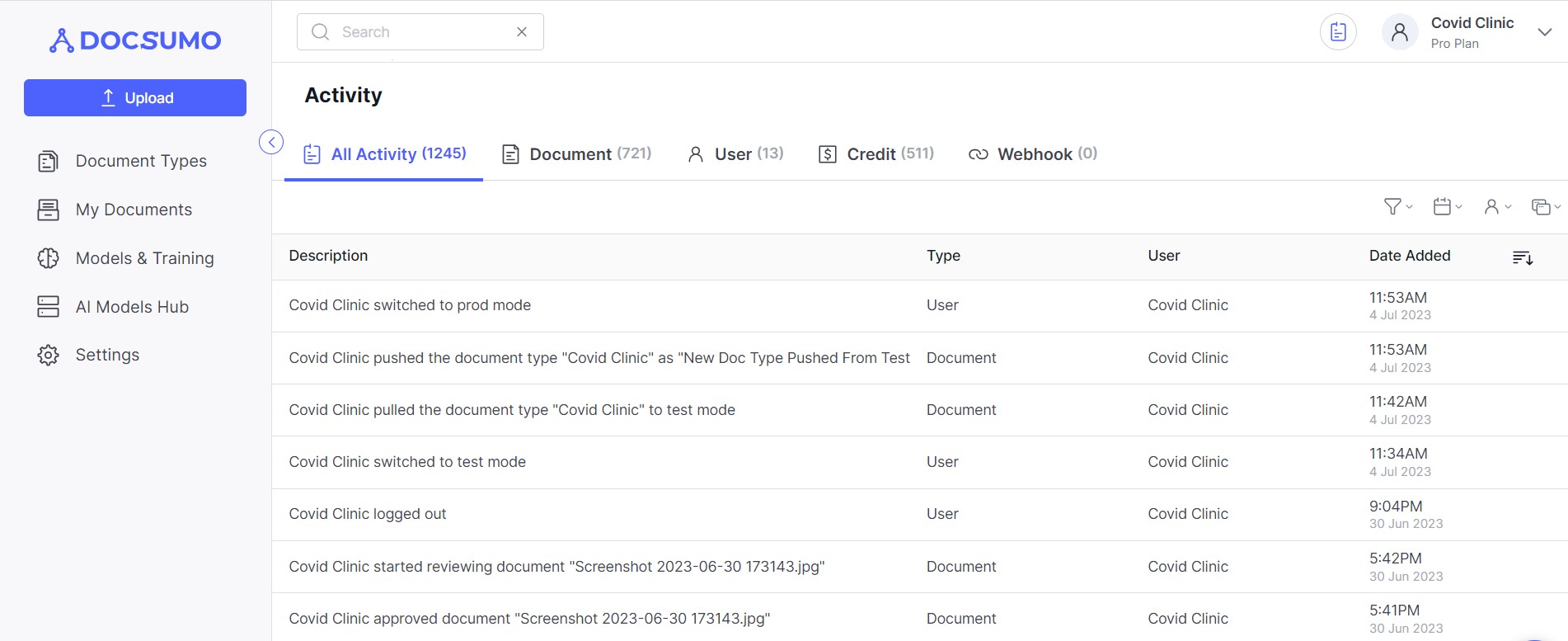Collapse the sidebar with the arrow button
1568x641 pixels.
click(x=271, y=142)
